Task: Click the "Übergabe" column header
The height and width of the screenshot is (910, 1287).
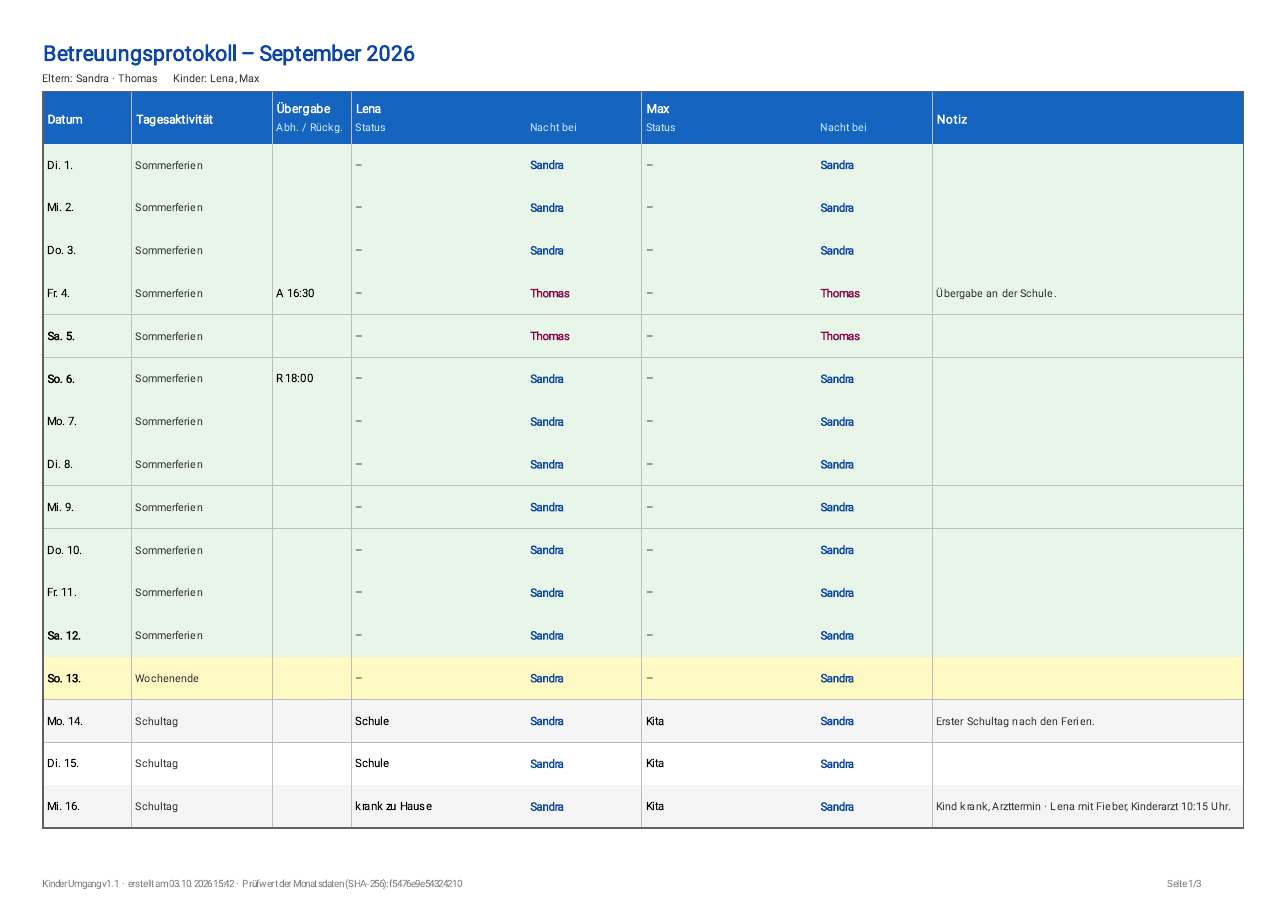Action: coord(303,109)
